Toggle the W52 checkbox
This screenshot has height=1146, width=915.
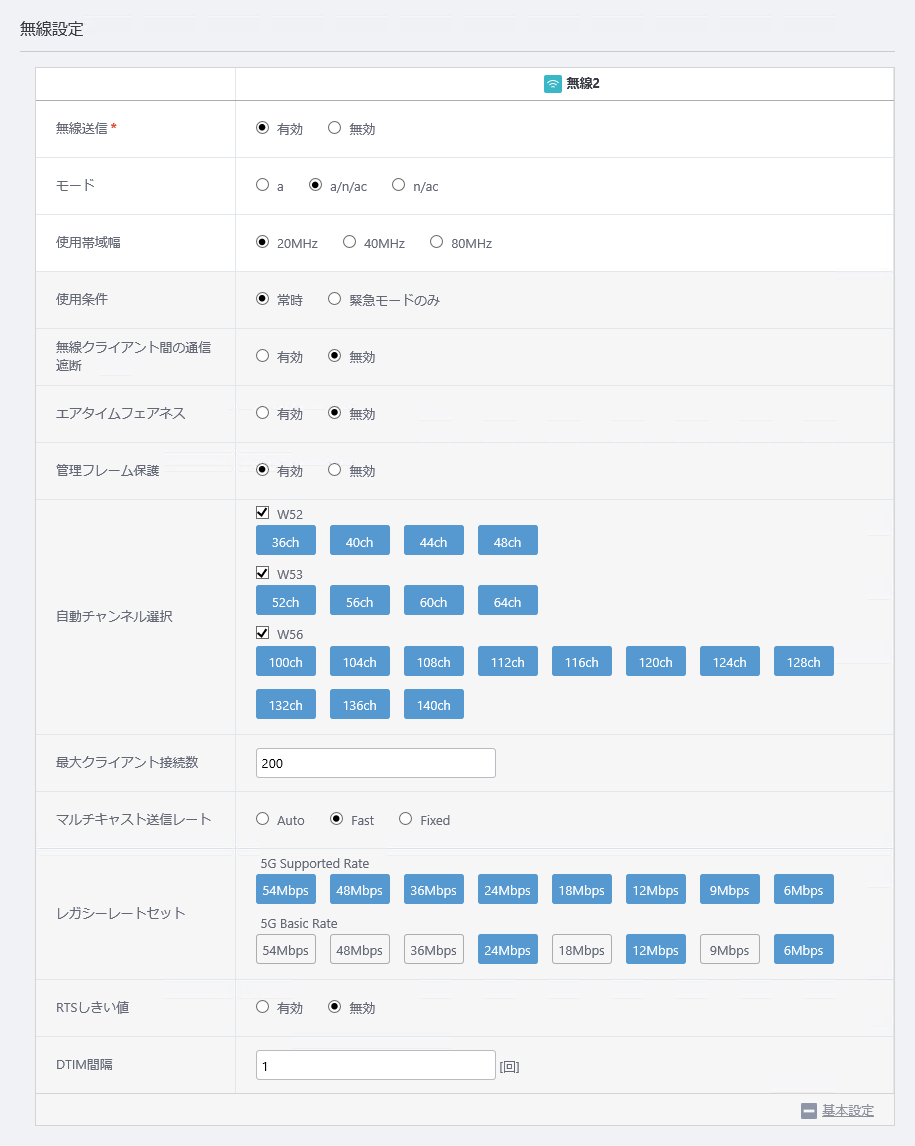(x=262, y=513)
